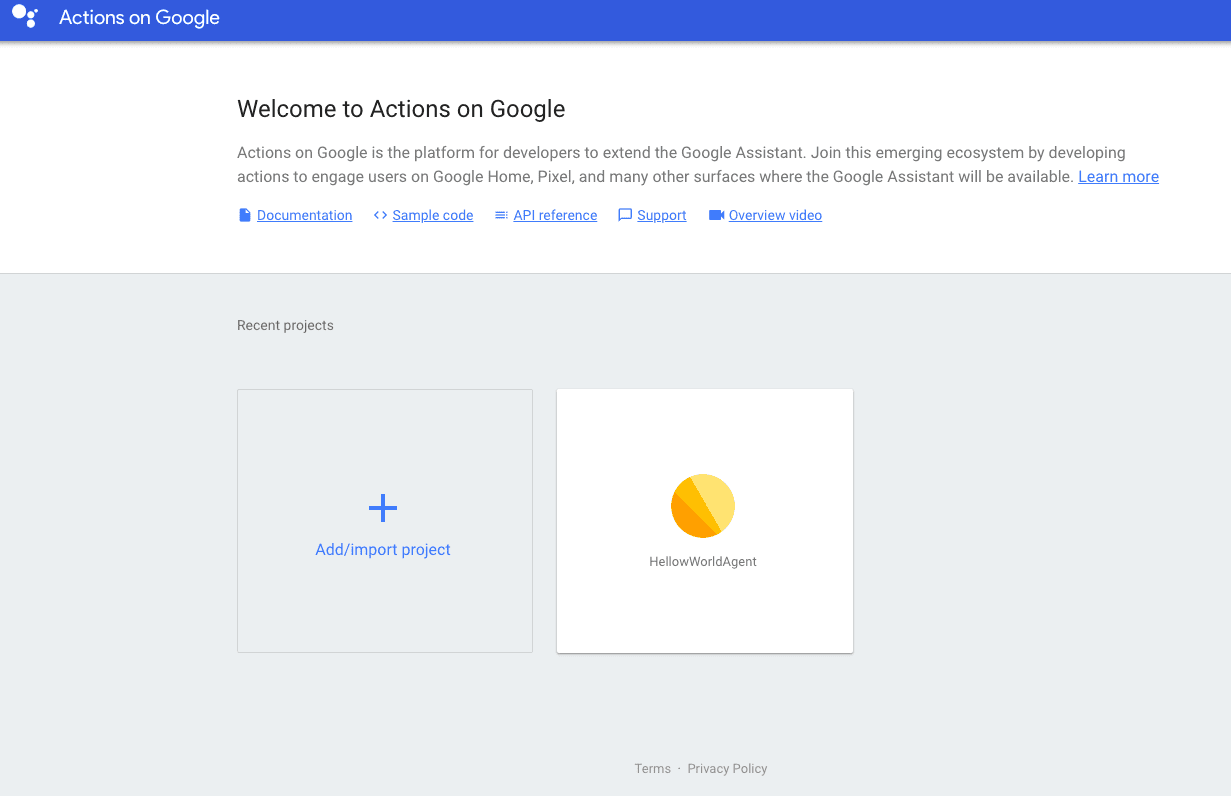This screenshot has height=796, width=1231.
Task: Open the API reference link
Action: (x=555, y=215)
